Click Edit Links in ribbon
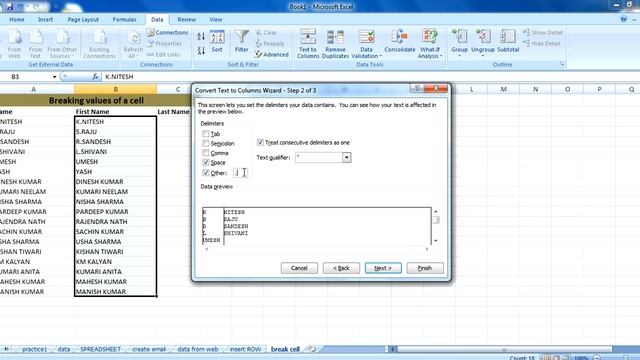This screenshot has width=640, height=360. pos(164,54)
